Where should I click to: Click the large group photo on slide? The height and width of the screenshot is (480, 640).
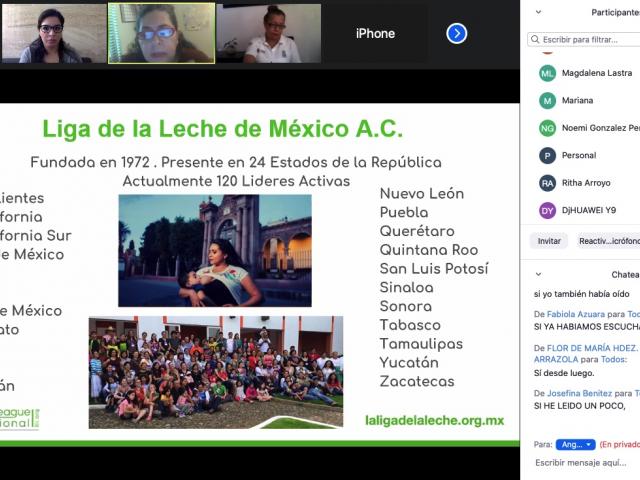click(216, 372)
